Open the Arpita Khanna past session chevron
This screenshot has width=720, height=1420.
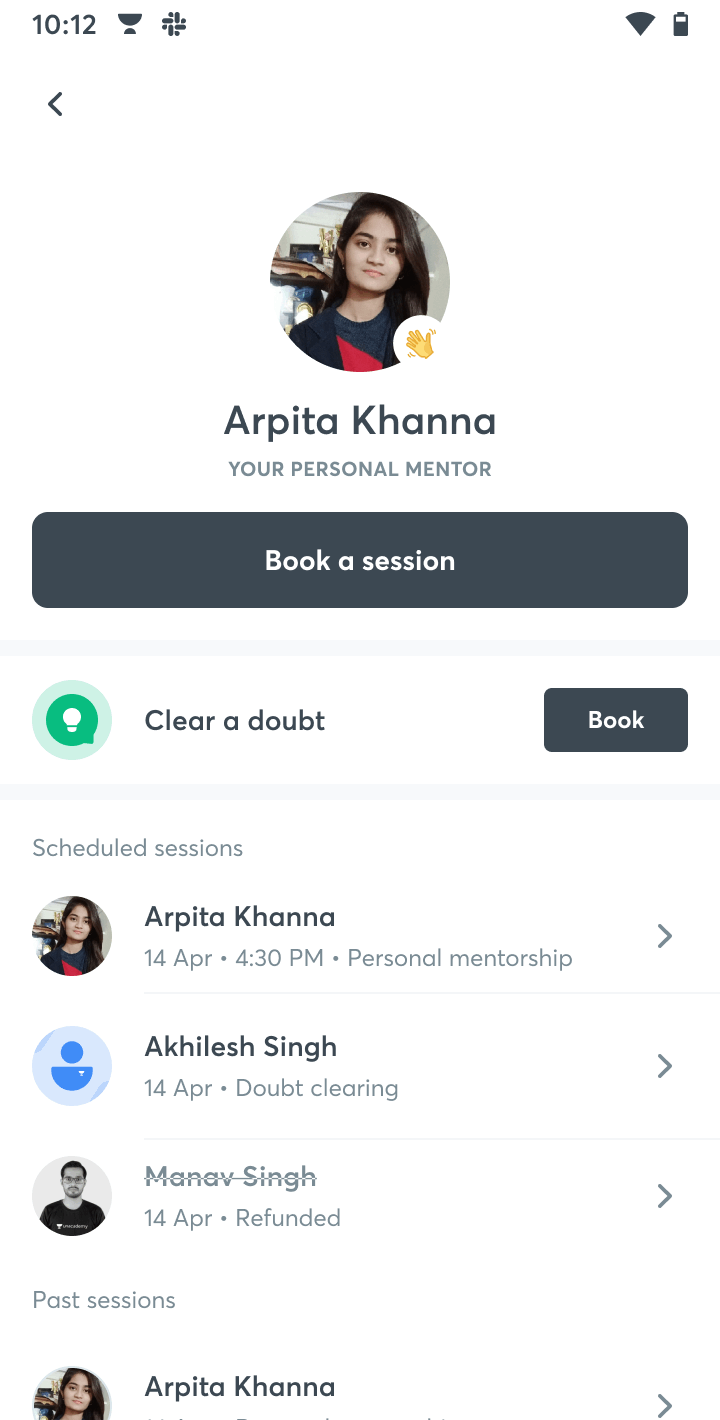click(664, 1406)
